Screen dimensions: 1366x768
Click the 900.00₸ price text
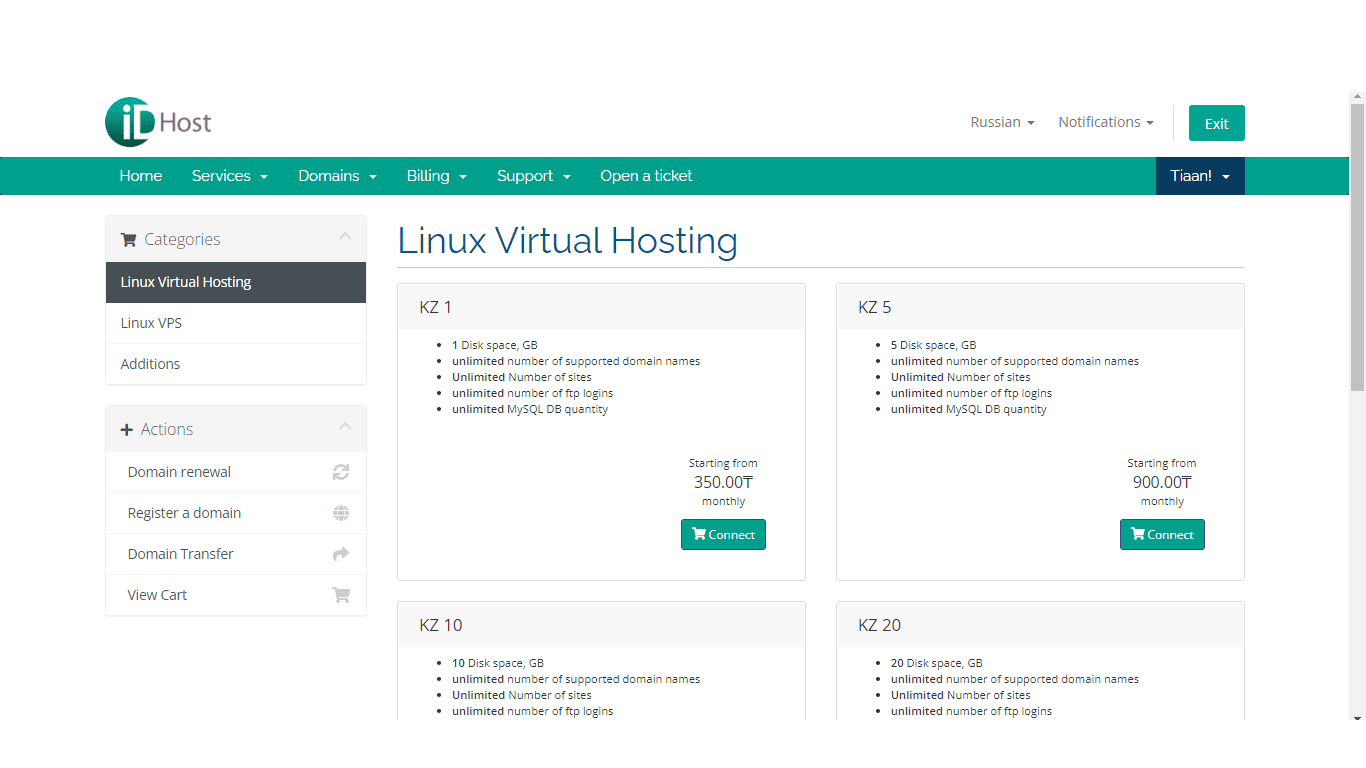tap(1162, 482)
